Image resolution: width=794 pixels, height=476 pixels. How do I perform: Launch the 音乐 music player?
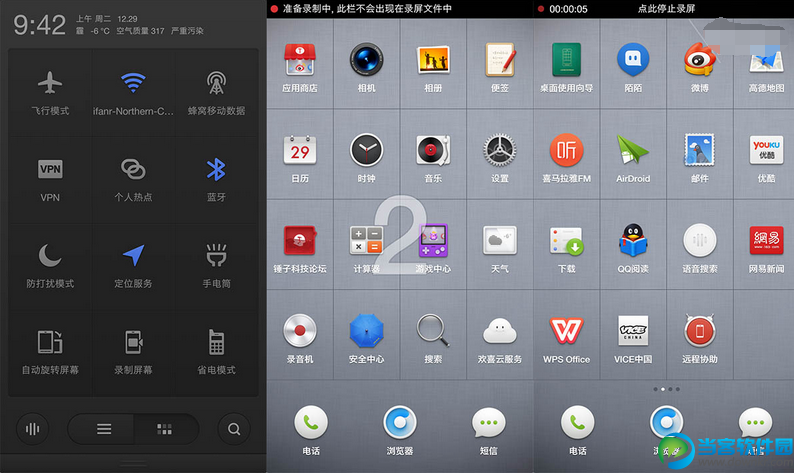click(x=433, y=150)
